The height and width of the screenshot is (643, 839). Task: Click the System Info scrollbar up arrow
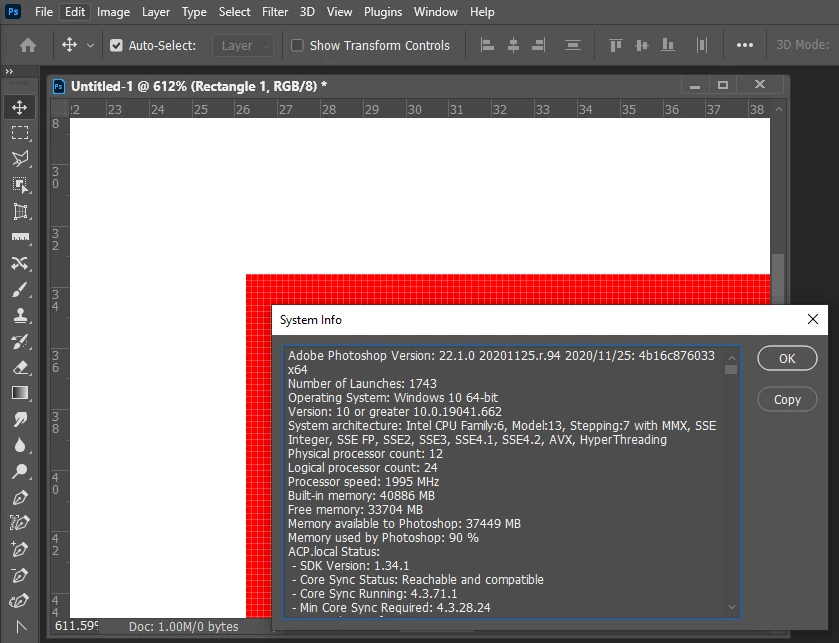pos(731,357)
